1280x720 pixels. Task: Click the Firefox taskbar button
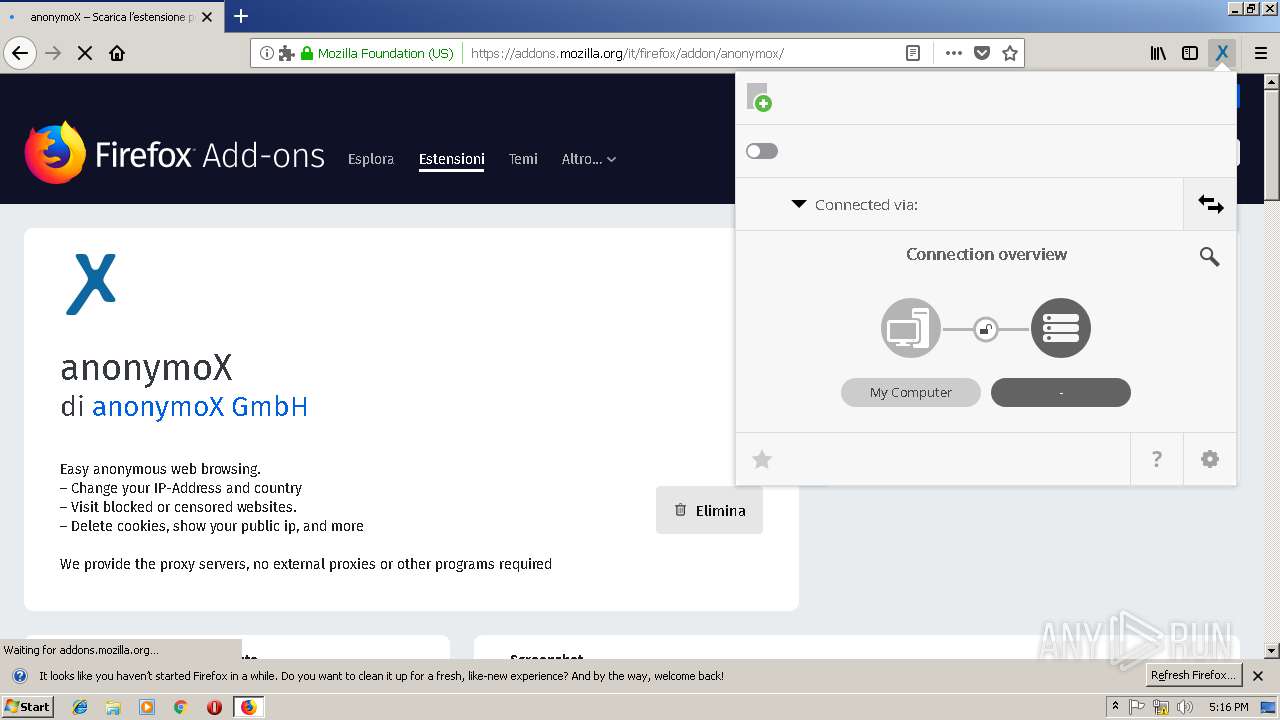(249, 707)
